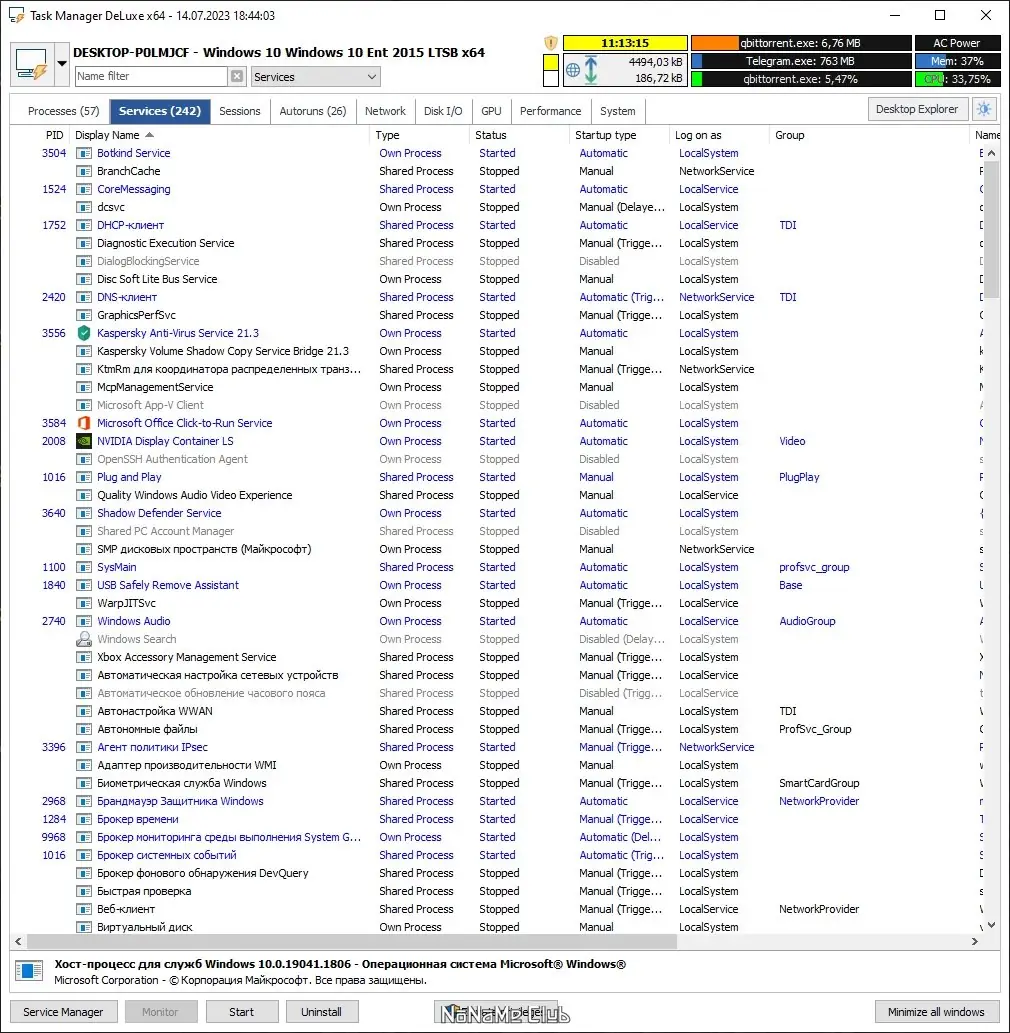Click the computer with lightning icon
Screen dimensions: 1010x1033
click(32, 64)
